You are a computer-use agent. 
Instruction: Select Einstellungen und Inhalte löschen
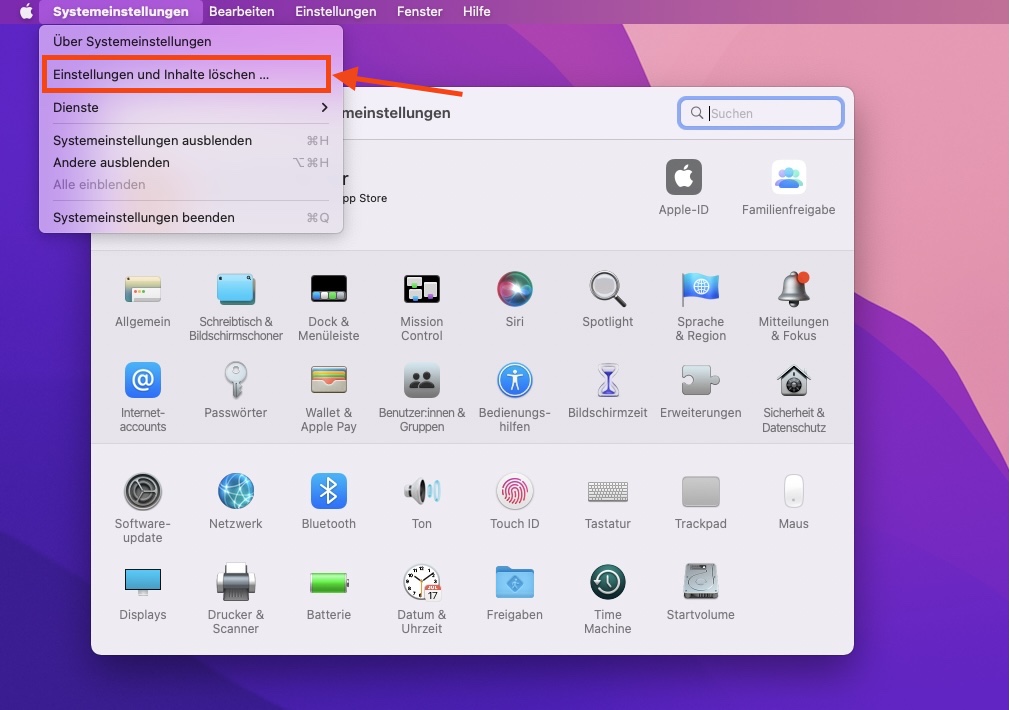click(190, 74)
